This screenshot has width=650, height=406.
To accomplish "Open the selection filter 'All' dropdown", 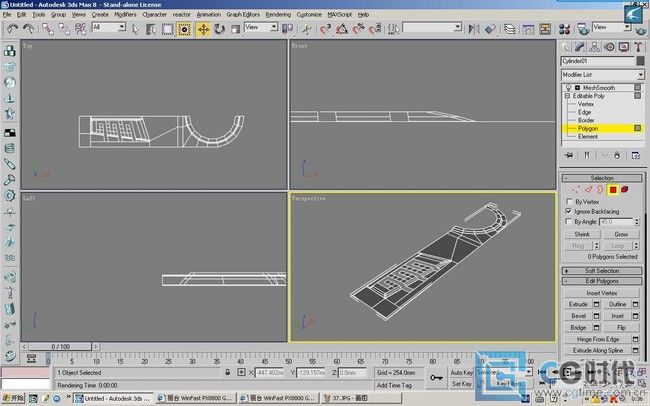I will (x=109, y=27).
